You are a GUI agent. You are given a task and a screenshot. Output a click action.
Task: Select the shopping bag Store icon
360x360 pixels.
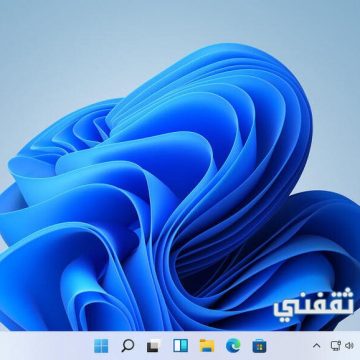[x=259, y=346]
